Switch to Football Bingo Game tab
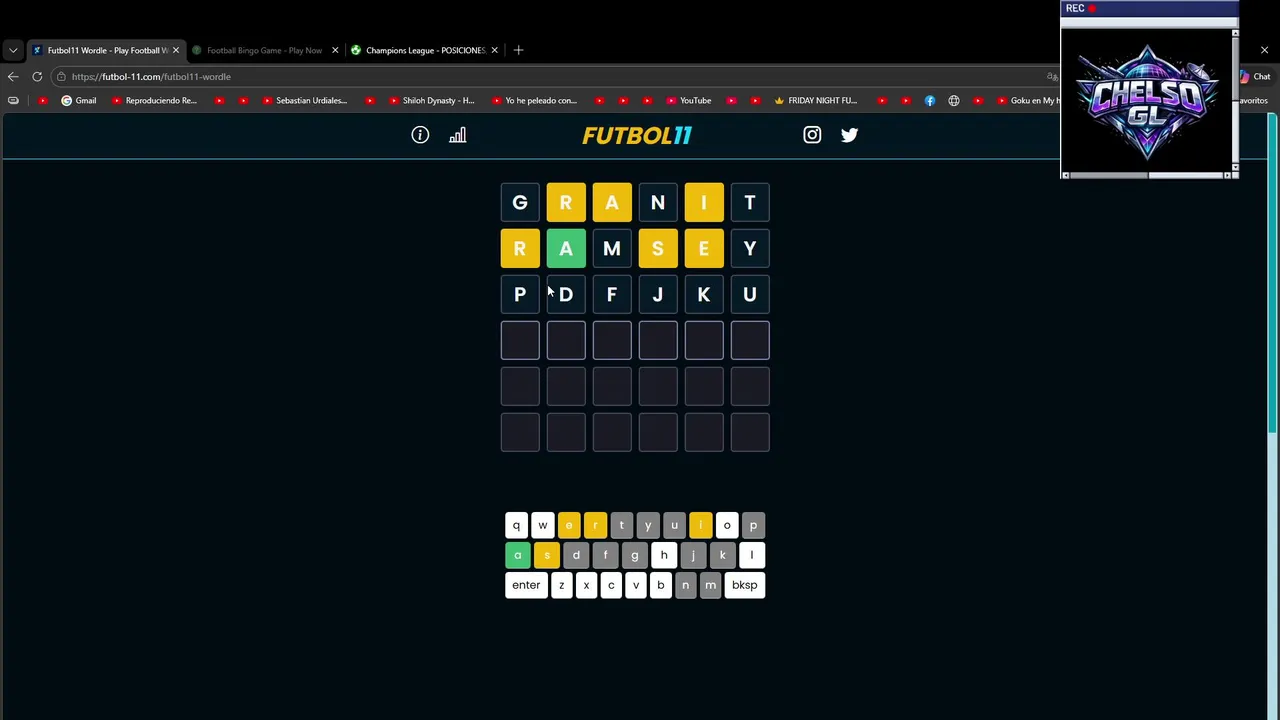The width and height of the screenshot is (1280, 720). coord(264,50)
